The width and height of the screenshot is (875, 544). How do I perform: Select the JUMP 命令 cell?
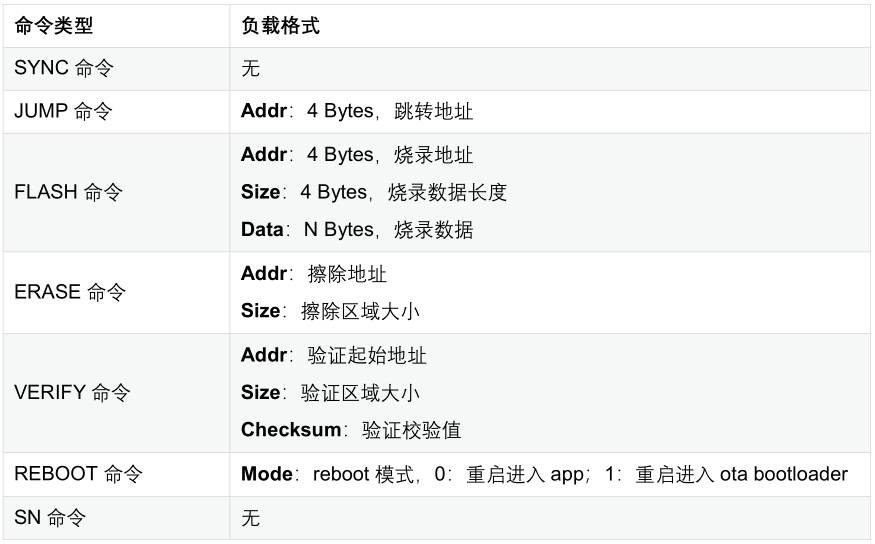(116, 112)
